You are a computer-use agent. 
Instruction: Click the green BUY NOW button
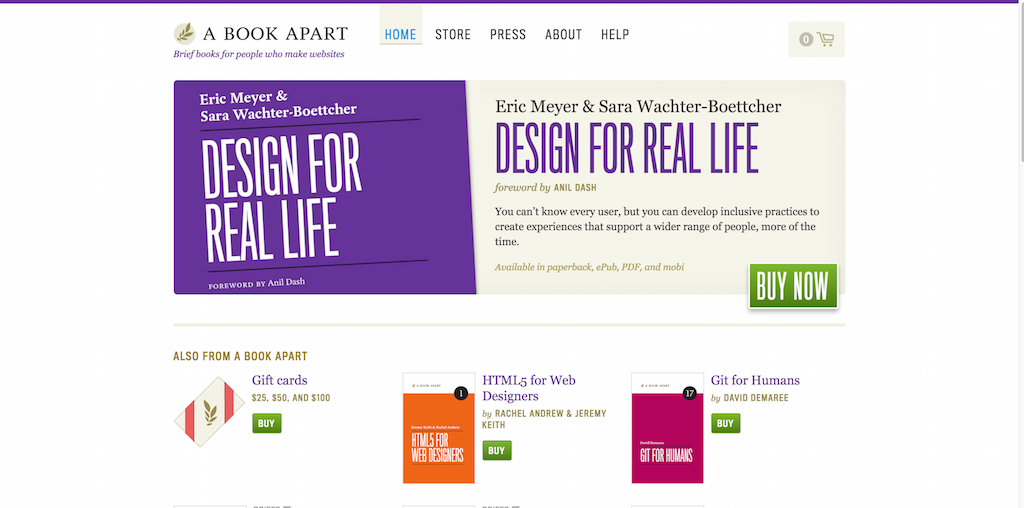click(x=793, y=285)
